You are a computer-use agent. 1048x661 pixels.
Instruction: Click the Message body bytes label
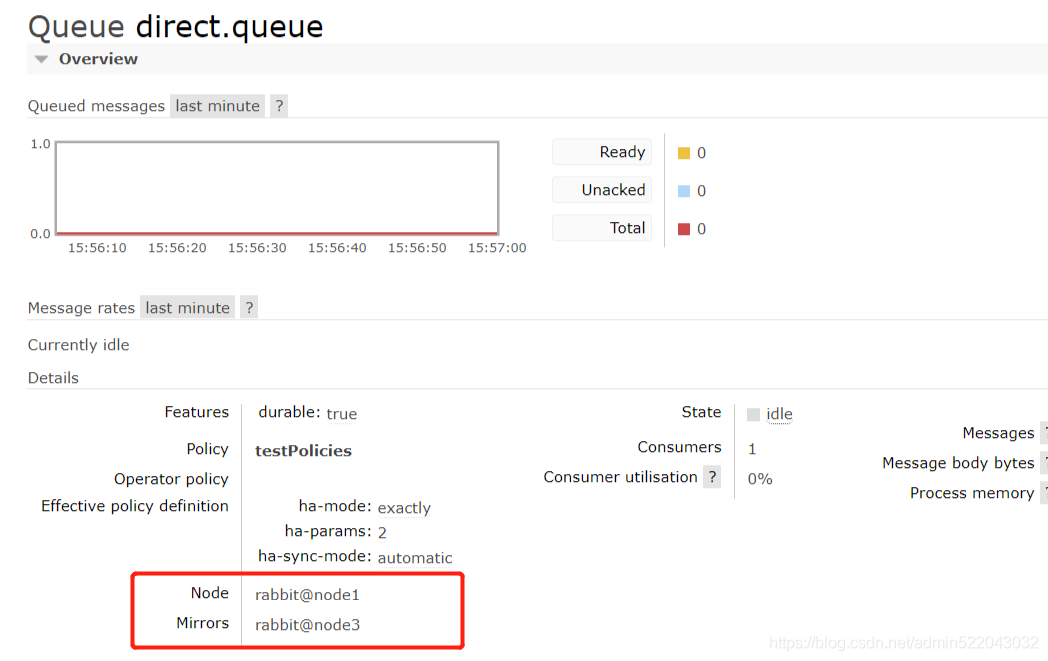point(958,463)
